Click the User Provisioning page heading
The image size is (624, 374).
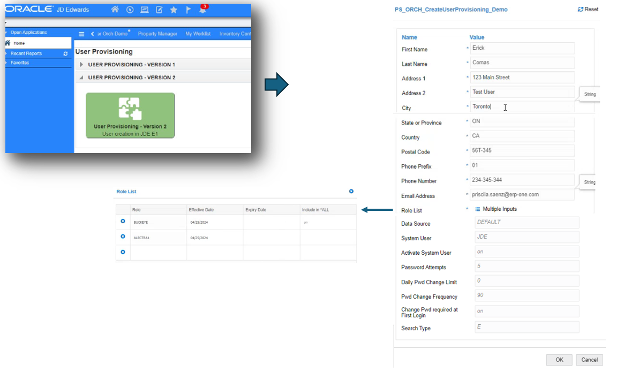104,52
